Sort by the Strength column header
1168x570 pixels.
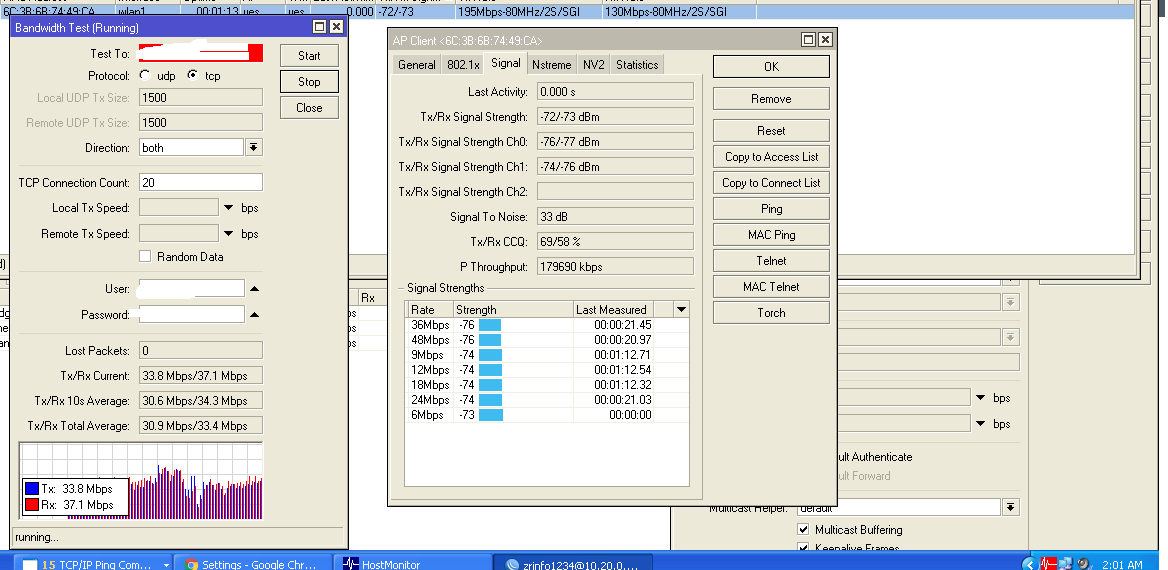pyautogui.click(x=513, y=310)
